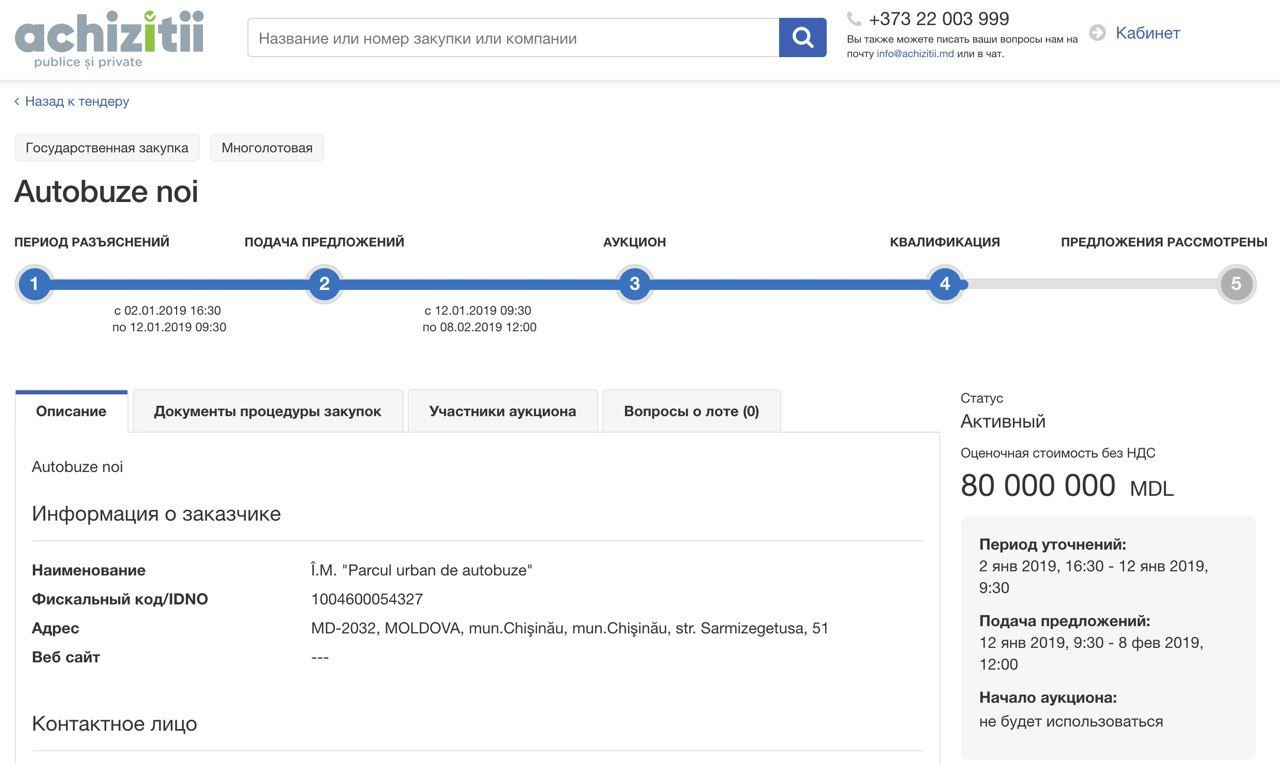Viewport: 1280px width, 764px height.
Task: Select step 4 Квалификация marker
Action: pos(945,284)
